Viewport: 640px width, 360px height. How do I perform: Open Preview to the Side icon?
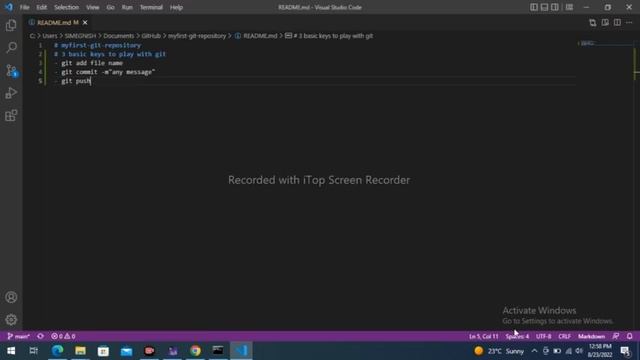click(605, 23)
